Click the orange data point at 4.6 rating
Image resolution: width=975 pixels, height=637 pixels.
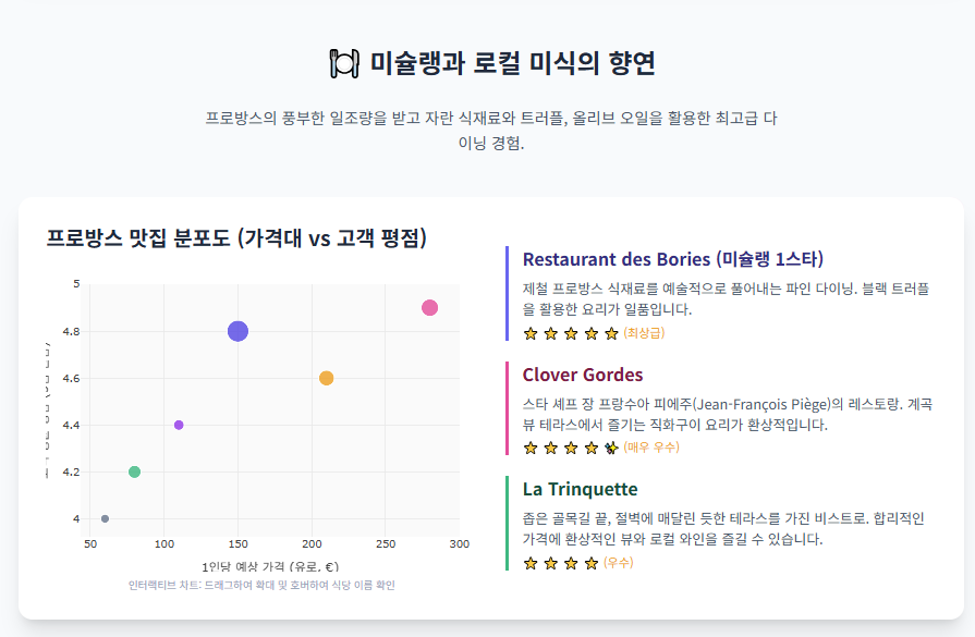(x=326, y=378)
